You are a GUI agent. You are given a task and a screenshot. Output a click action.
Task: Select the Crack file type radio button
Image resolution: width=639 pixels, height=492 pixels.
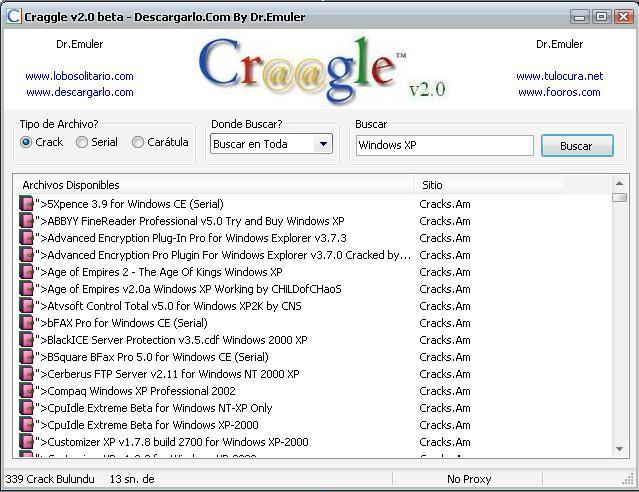26,142
